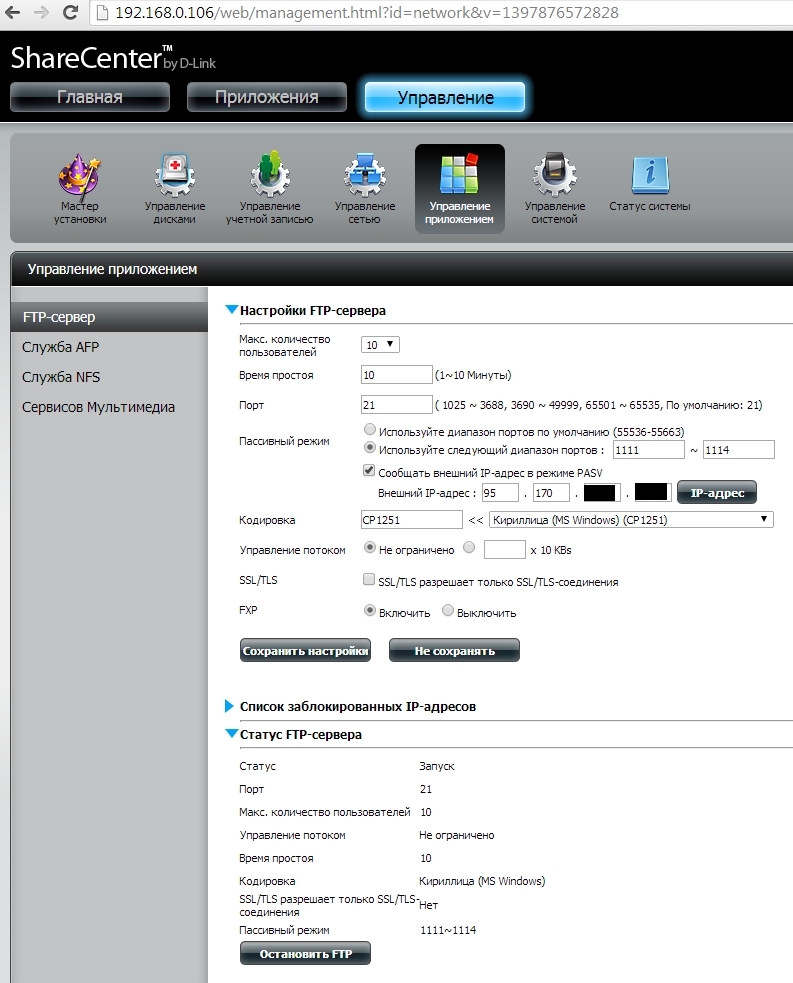Open Статус системы info icon
Image resolution: width=793 pixels, height=983 pixels.
(x=649, y=178)
